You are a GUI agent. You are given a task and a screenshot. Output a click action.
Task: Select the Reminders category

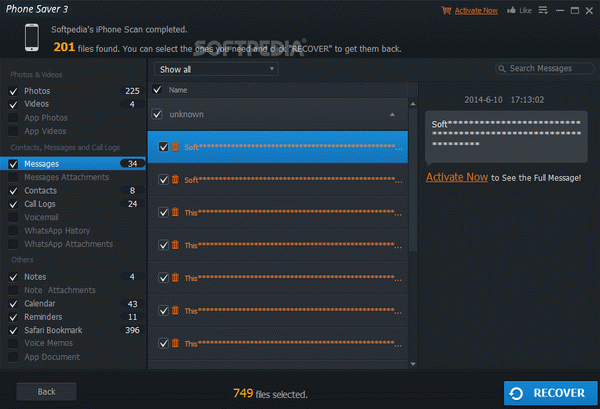[x=43, y=317]
